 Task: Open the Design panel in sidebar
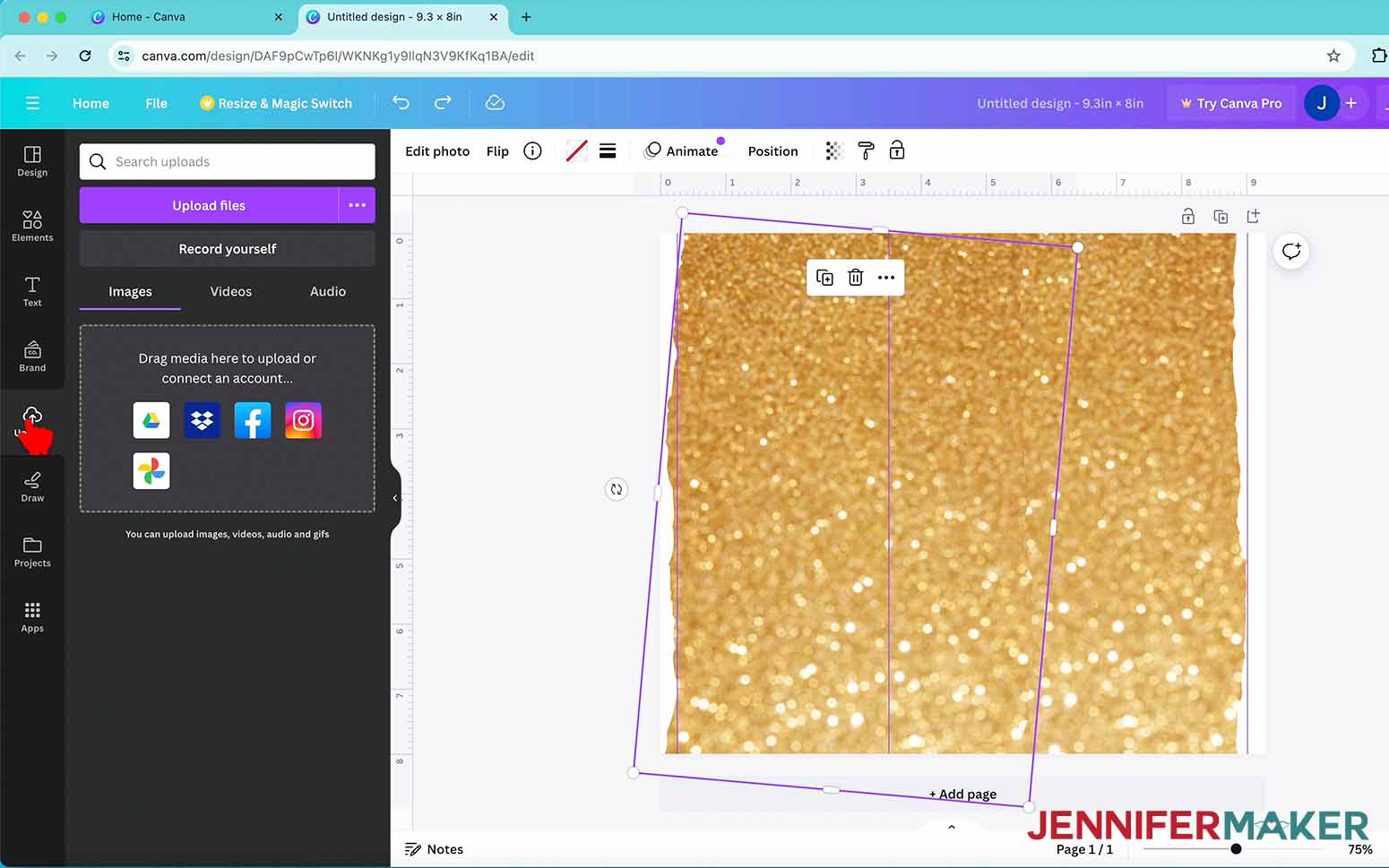click(32, 161)
